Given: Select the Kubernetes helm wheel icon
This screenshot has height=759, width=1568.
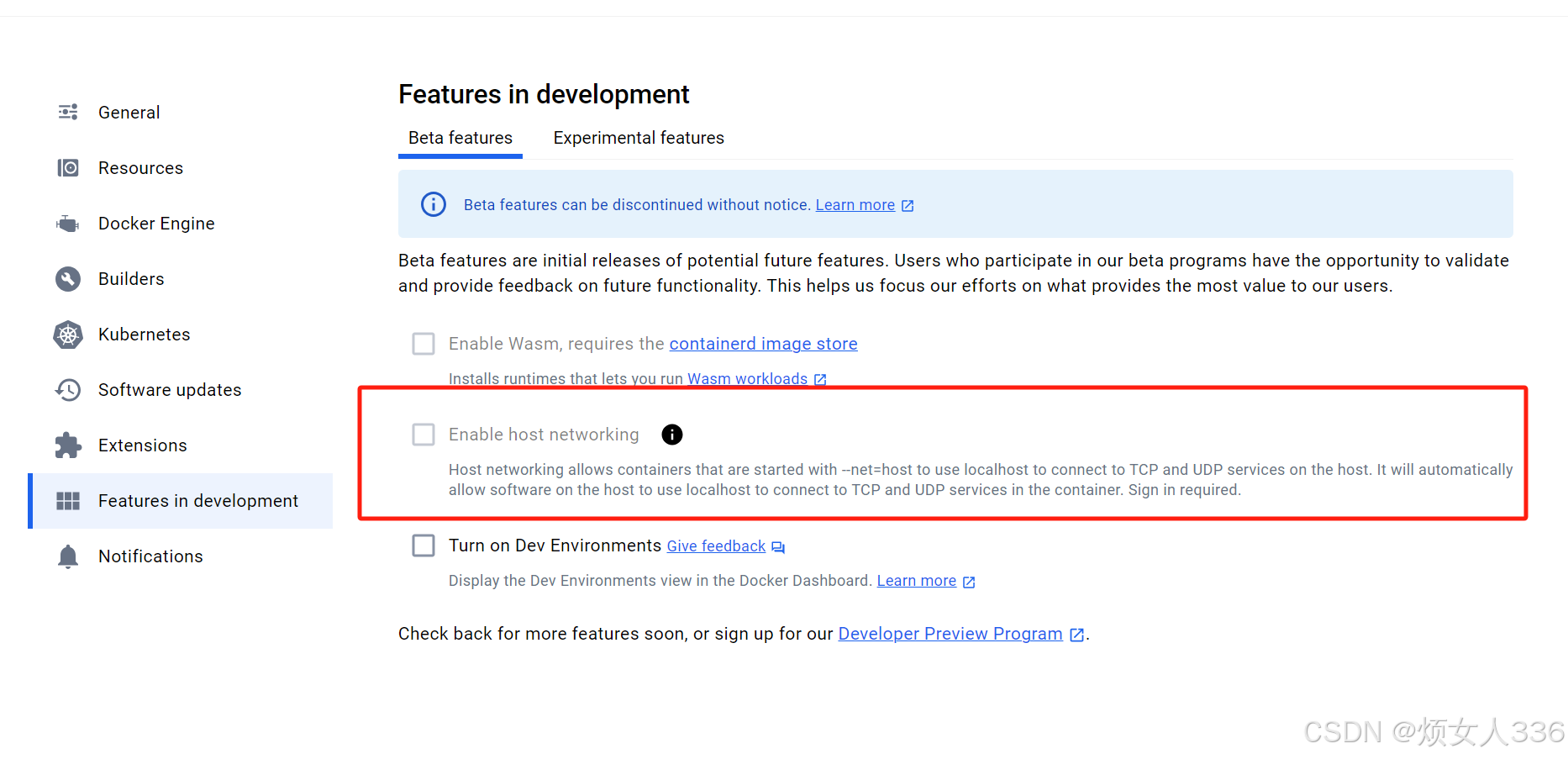Looking at the screenshot, I should tap(67, 334).
